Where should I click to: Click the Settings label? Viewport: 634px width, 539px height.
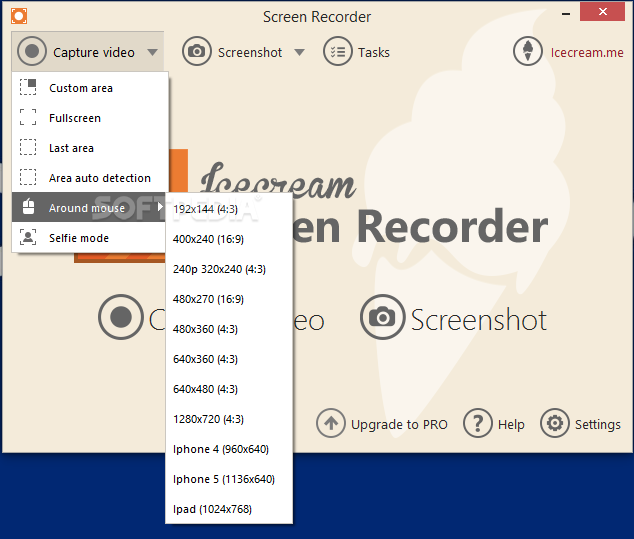(598, 425)
